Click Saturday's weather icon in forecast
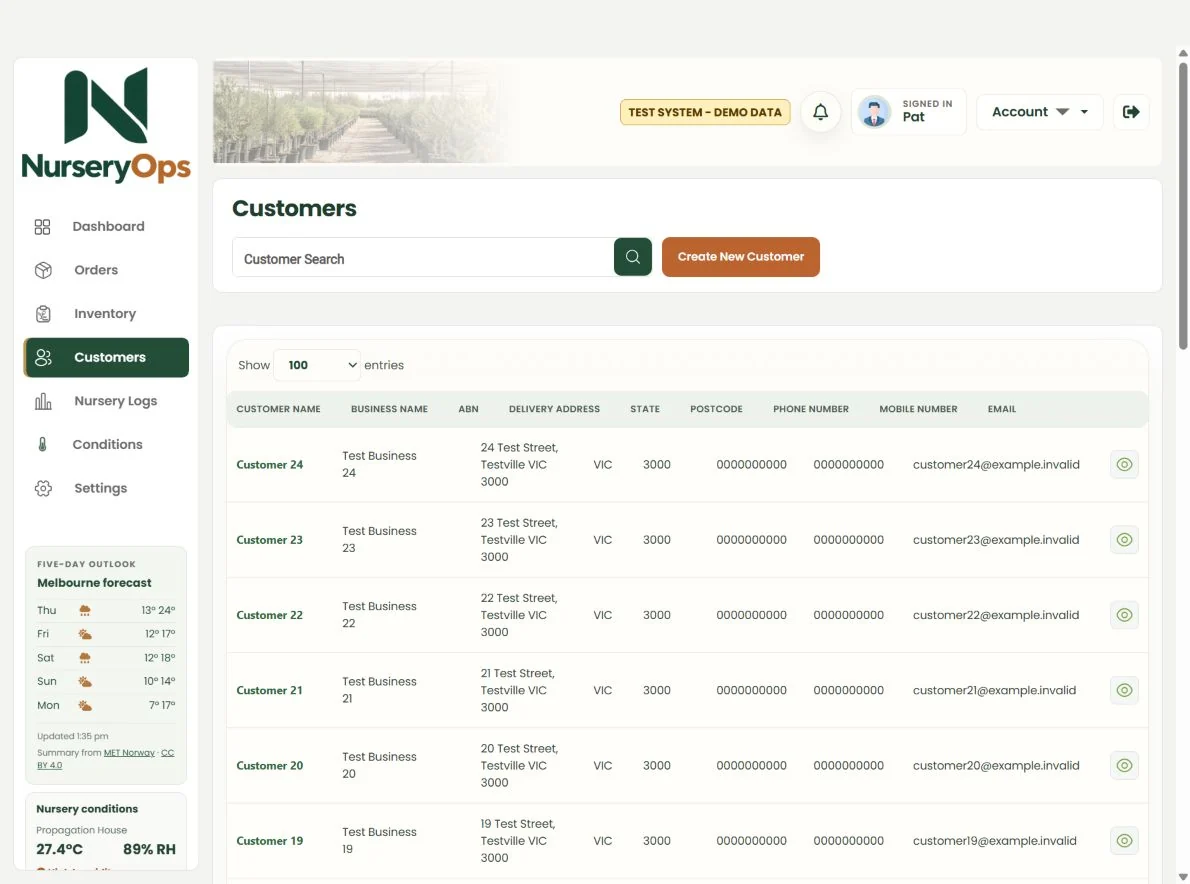This screenshot has width=1190, height=884. click(x=85, y=658)
